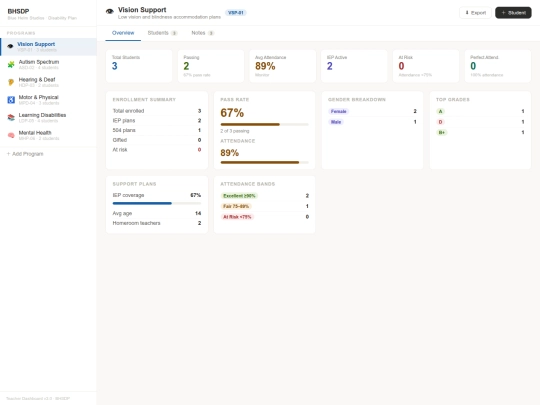
Task: Click the Hearing & Deaf ear icon
Action: click(x=11, y=82)
